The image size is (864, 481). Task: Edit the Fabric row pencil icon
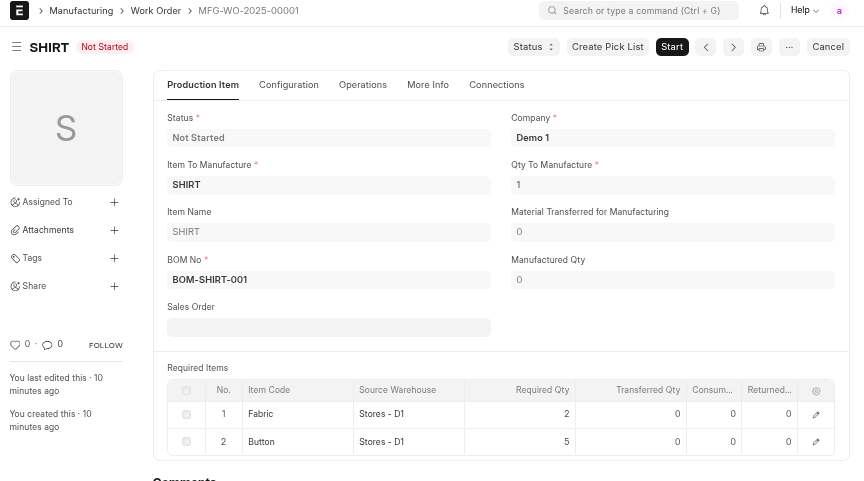coord(816,414)
